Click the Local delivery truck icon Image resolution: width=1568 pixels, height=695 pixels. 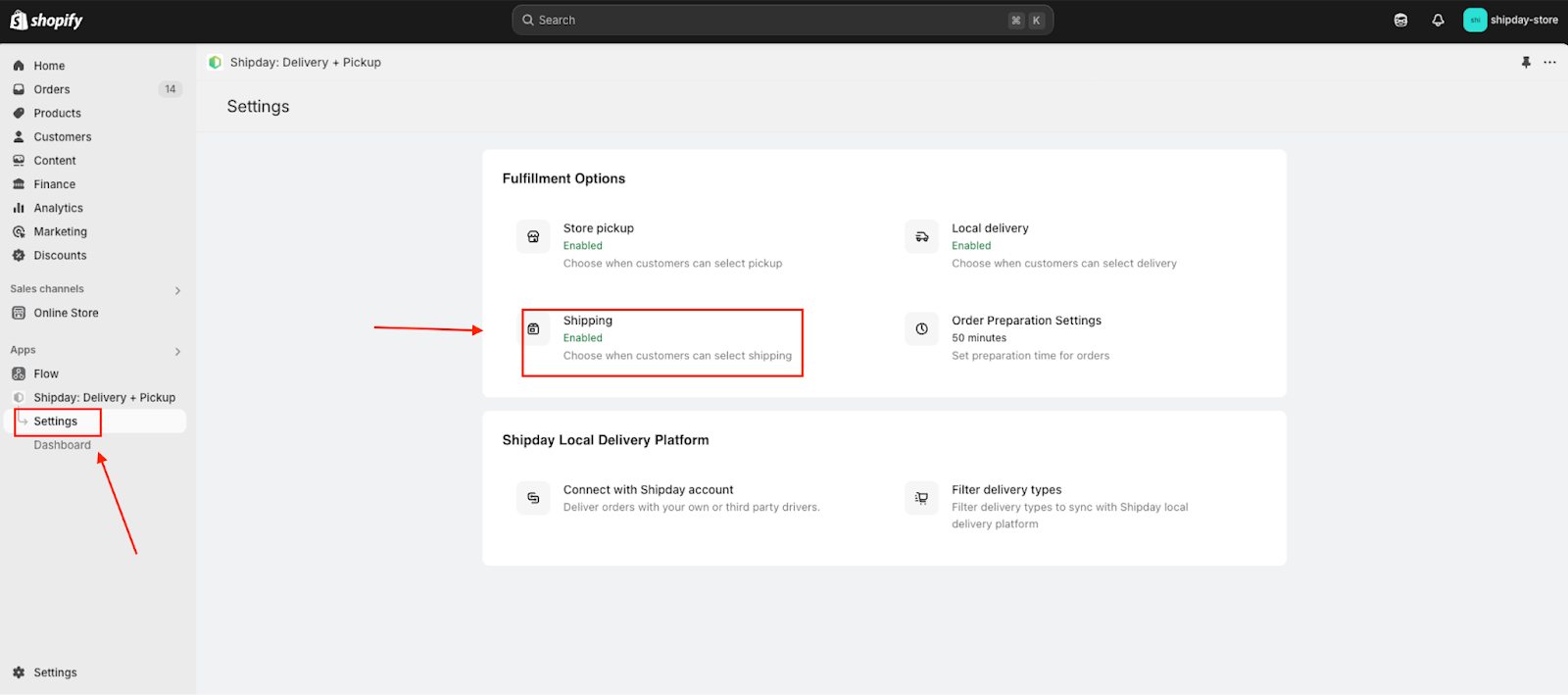pyautogui.click(x=921, y=236)
